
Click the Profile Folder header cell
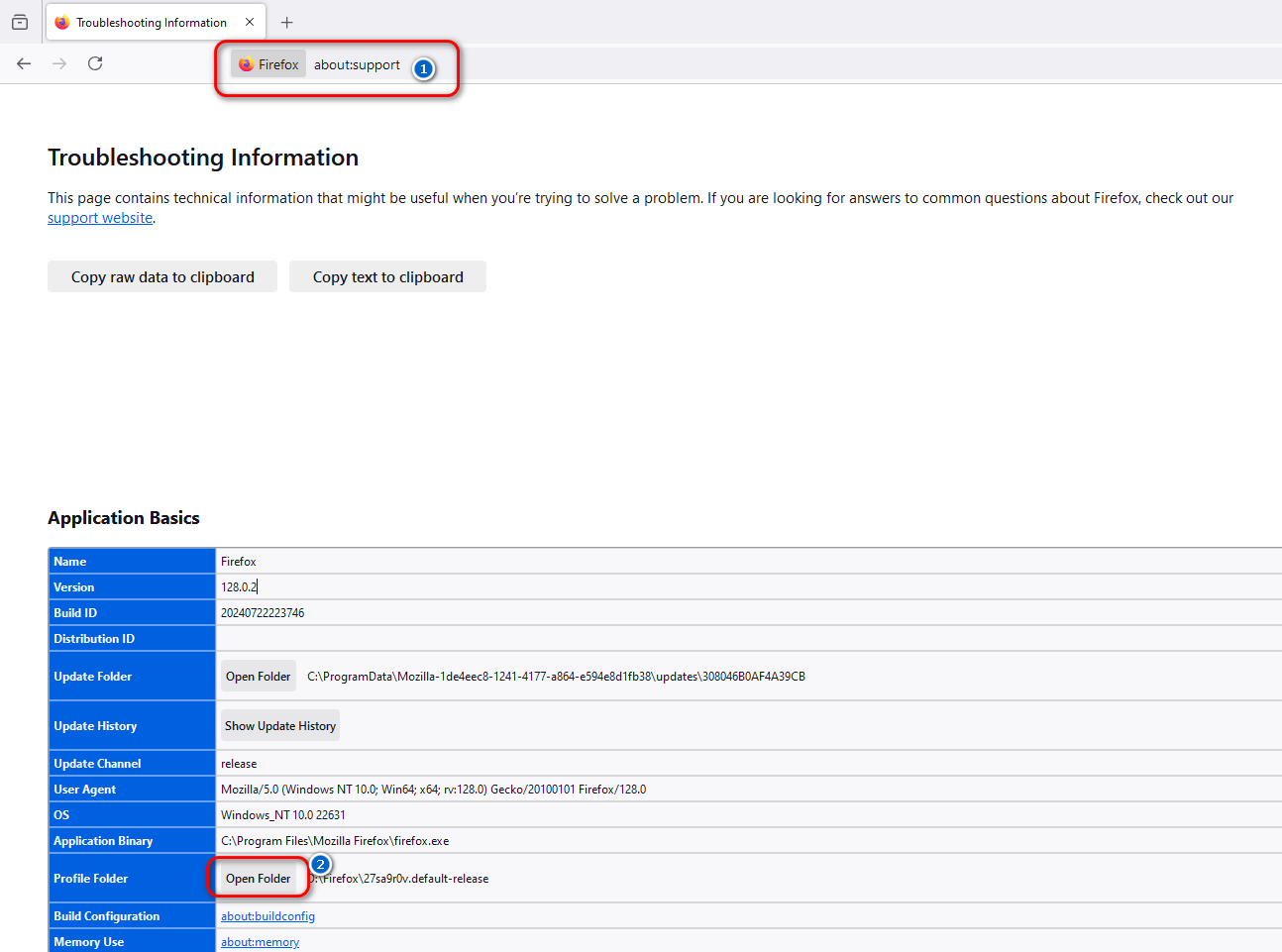click(132, 879)
